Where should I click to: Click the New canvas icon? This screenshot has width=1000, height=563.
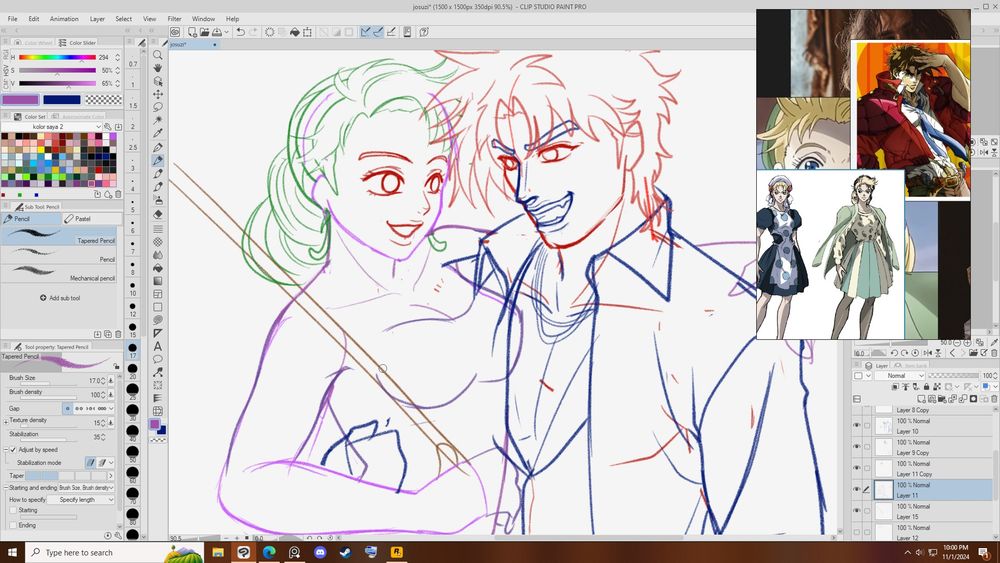coord(192,32)
